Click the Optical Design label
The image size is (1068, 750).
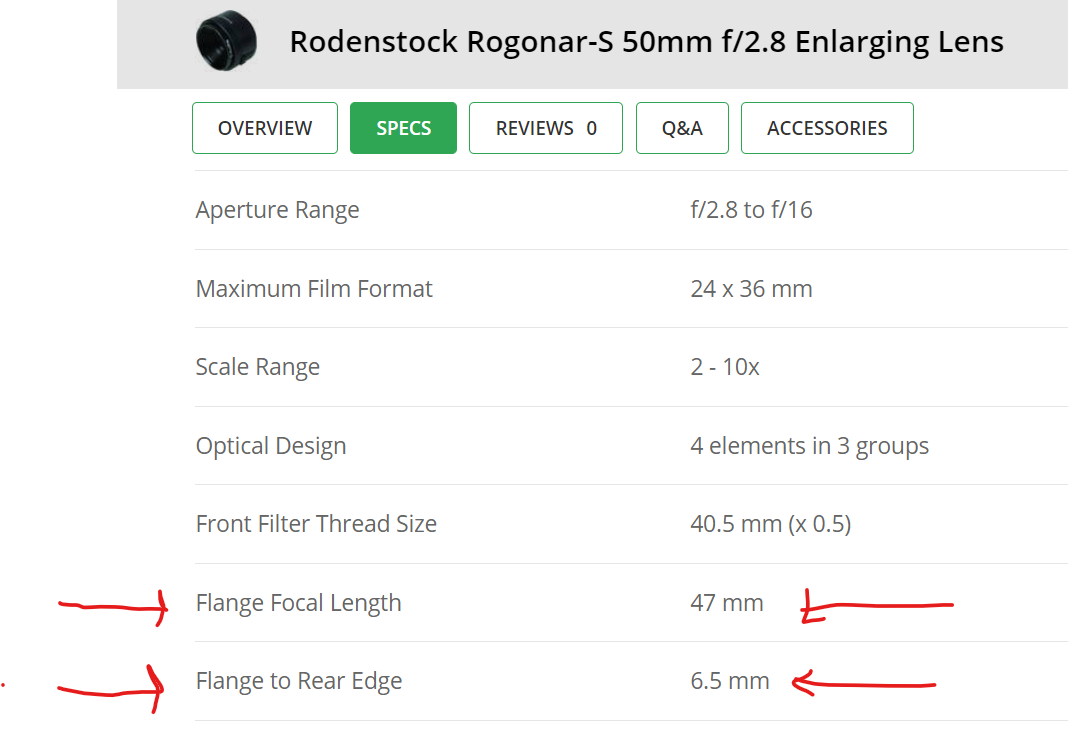(x=271, y=446)
